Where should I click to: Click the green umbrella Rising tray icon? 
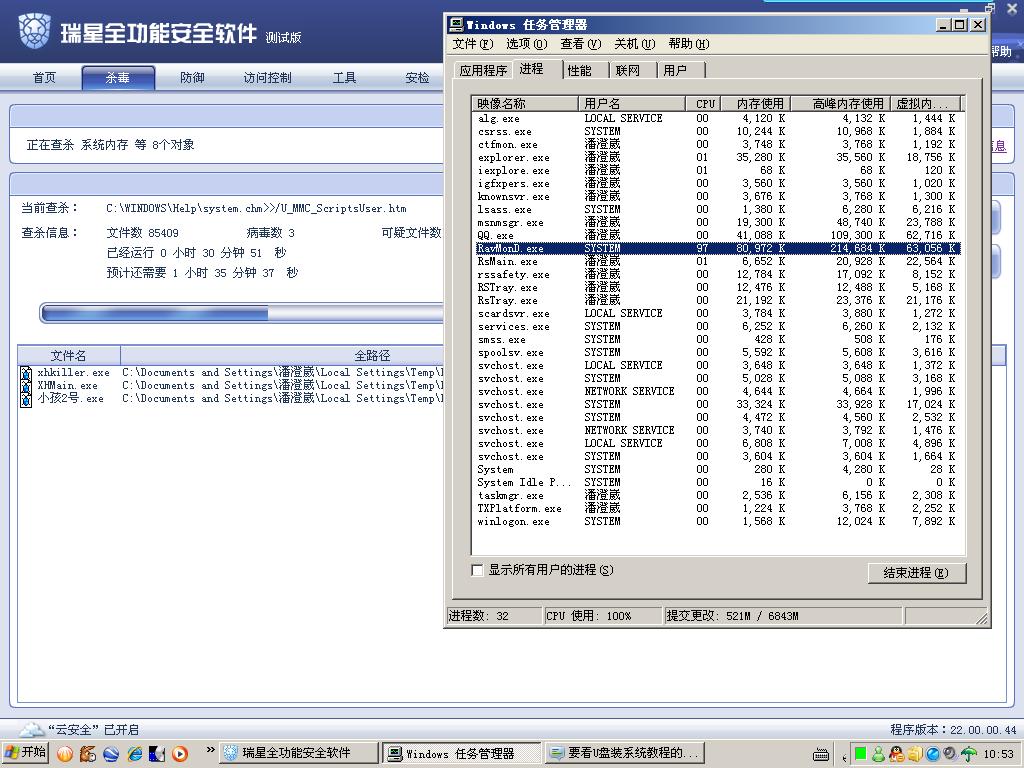coord(968,754)
